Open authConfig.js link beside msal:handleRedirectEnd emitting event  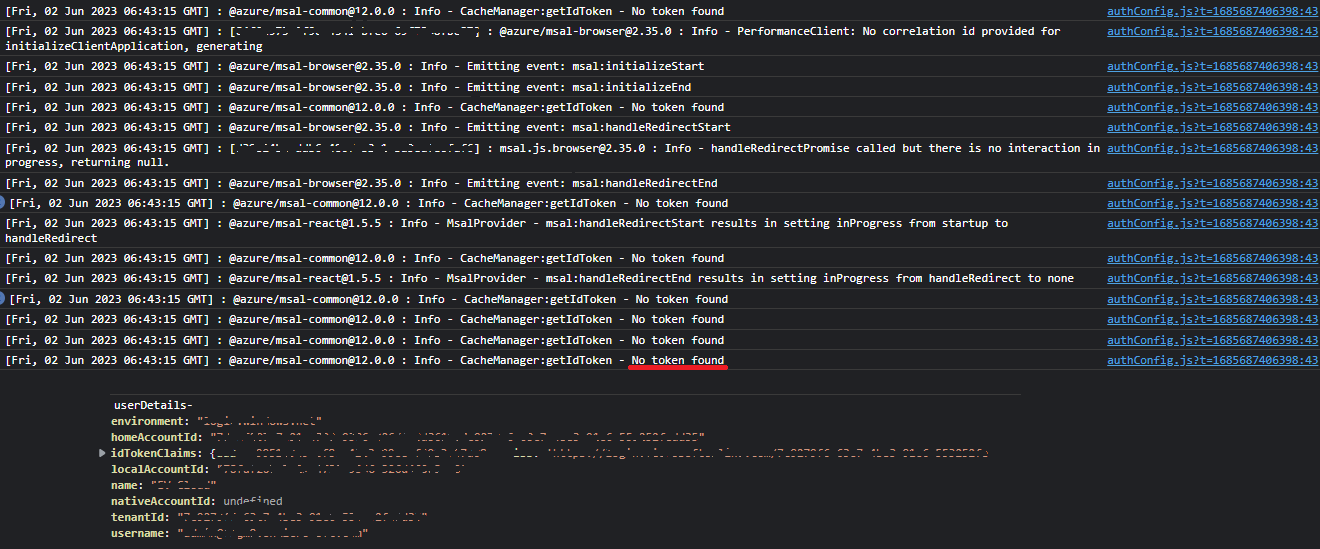1212,183
